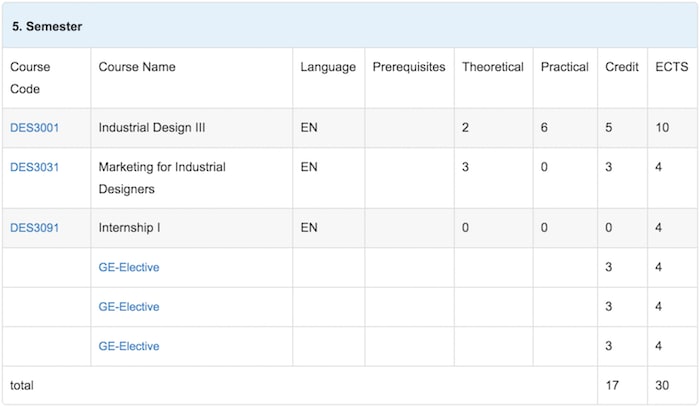Select the total ECTS value 30
This screenshot has height=407, width=700.
(x=662, y=386)
